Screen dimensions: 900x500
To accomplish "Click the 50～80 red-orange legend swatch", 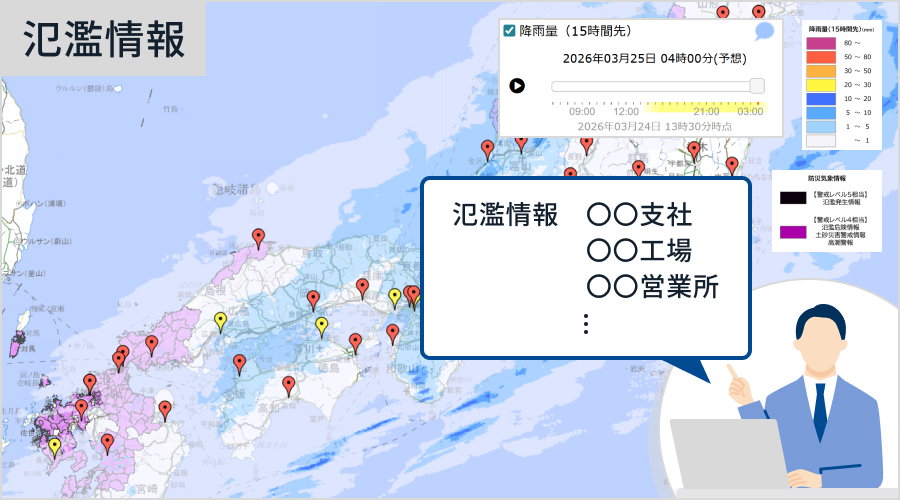I will tap(821, 57).
